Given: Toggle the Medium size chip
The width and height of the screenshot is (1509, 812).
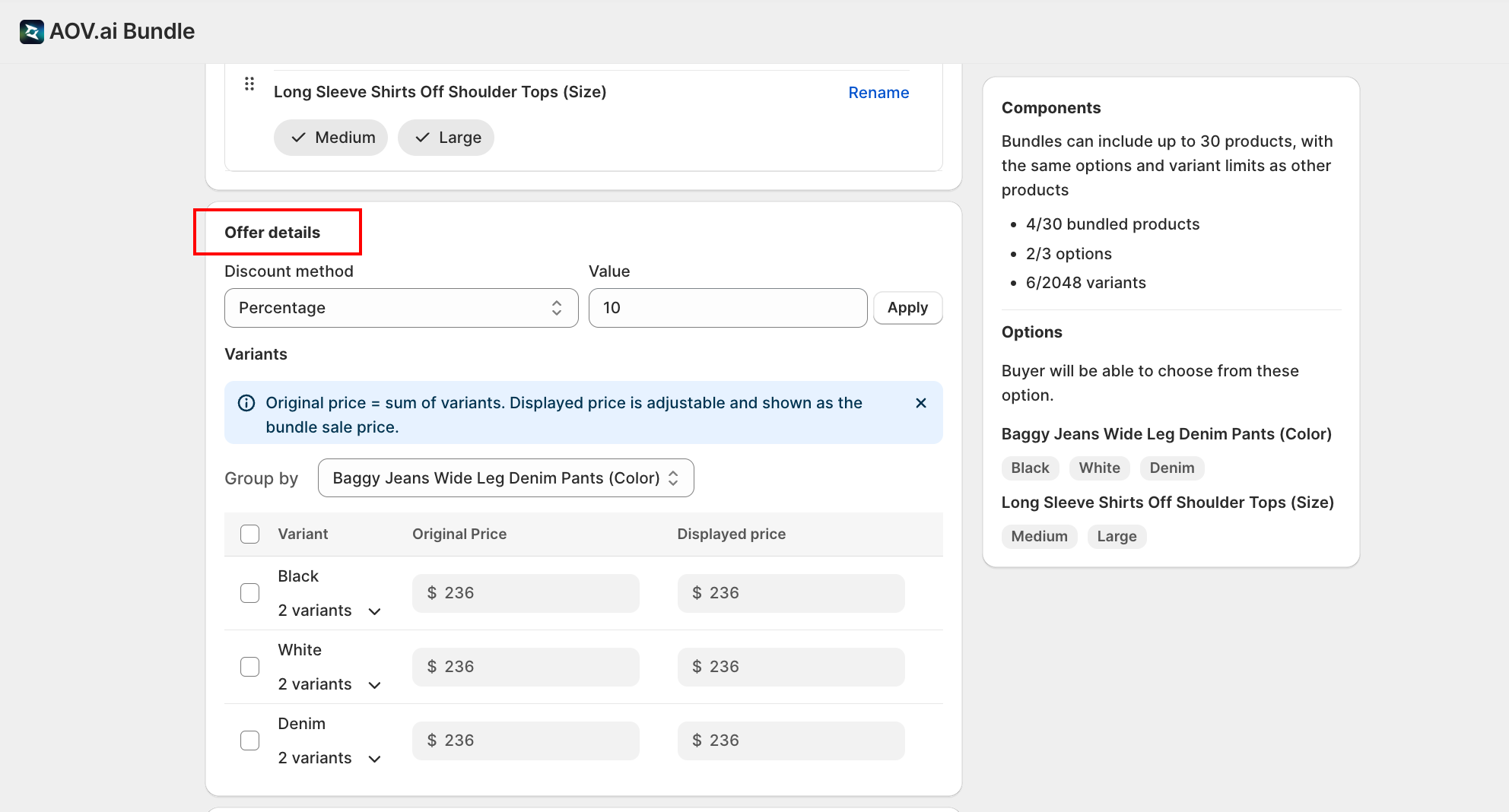Looking at the screenshot, I should 331,138.
